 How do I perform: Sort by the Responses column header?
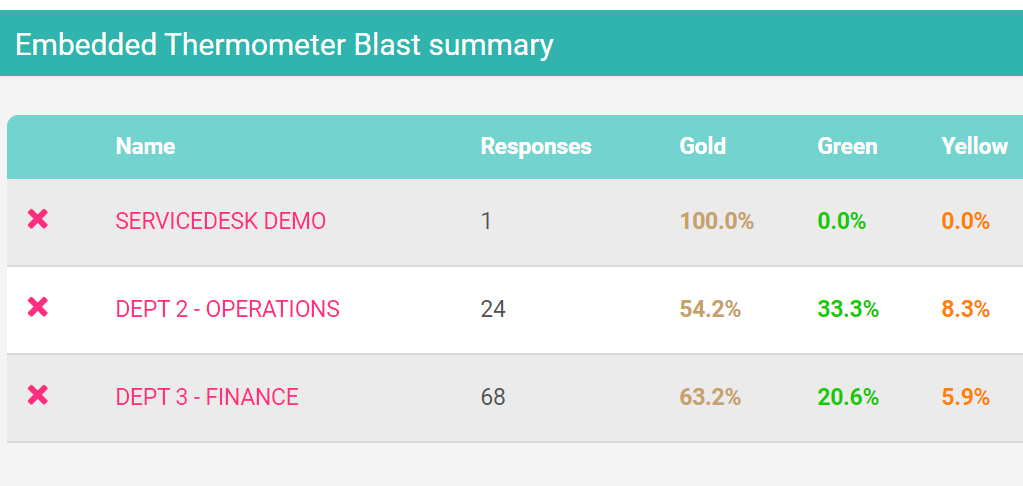pos(536,146)
